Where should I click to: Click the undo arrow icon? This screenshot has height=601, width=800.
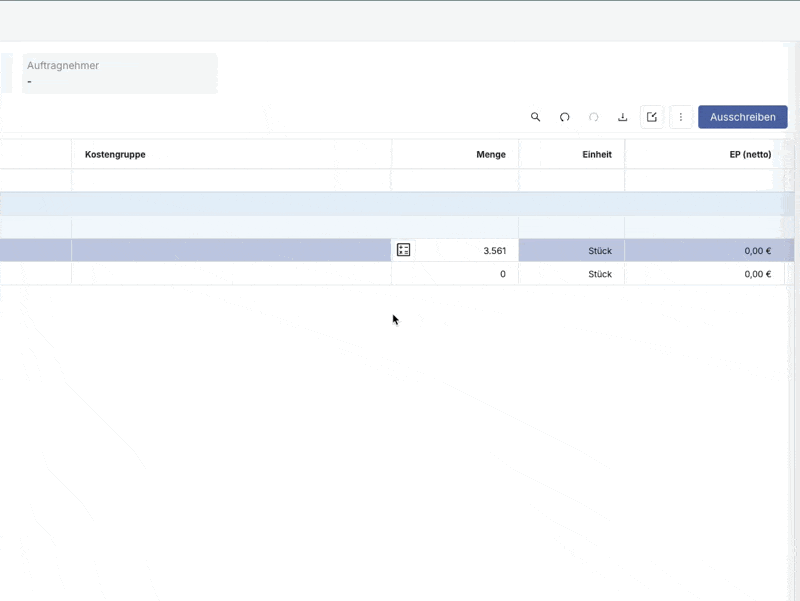click(564, 117)
